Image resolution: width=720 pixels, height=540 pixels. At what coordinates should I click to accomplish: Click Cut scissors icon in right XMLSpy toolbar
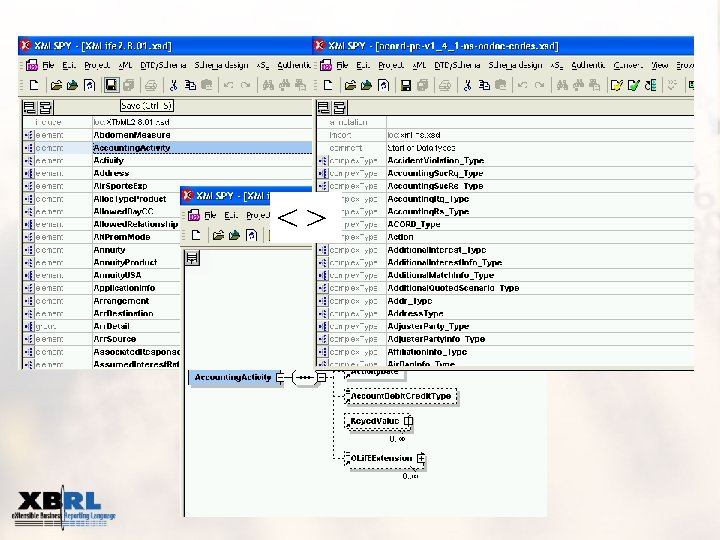[467, 85]
